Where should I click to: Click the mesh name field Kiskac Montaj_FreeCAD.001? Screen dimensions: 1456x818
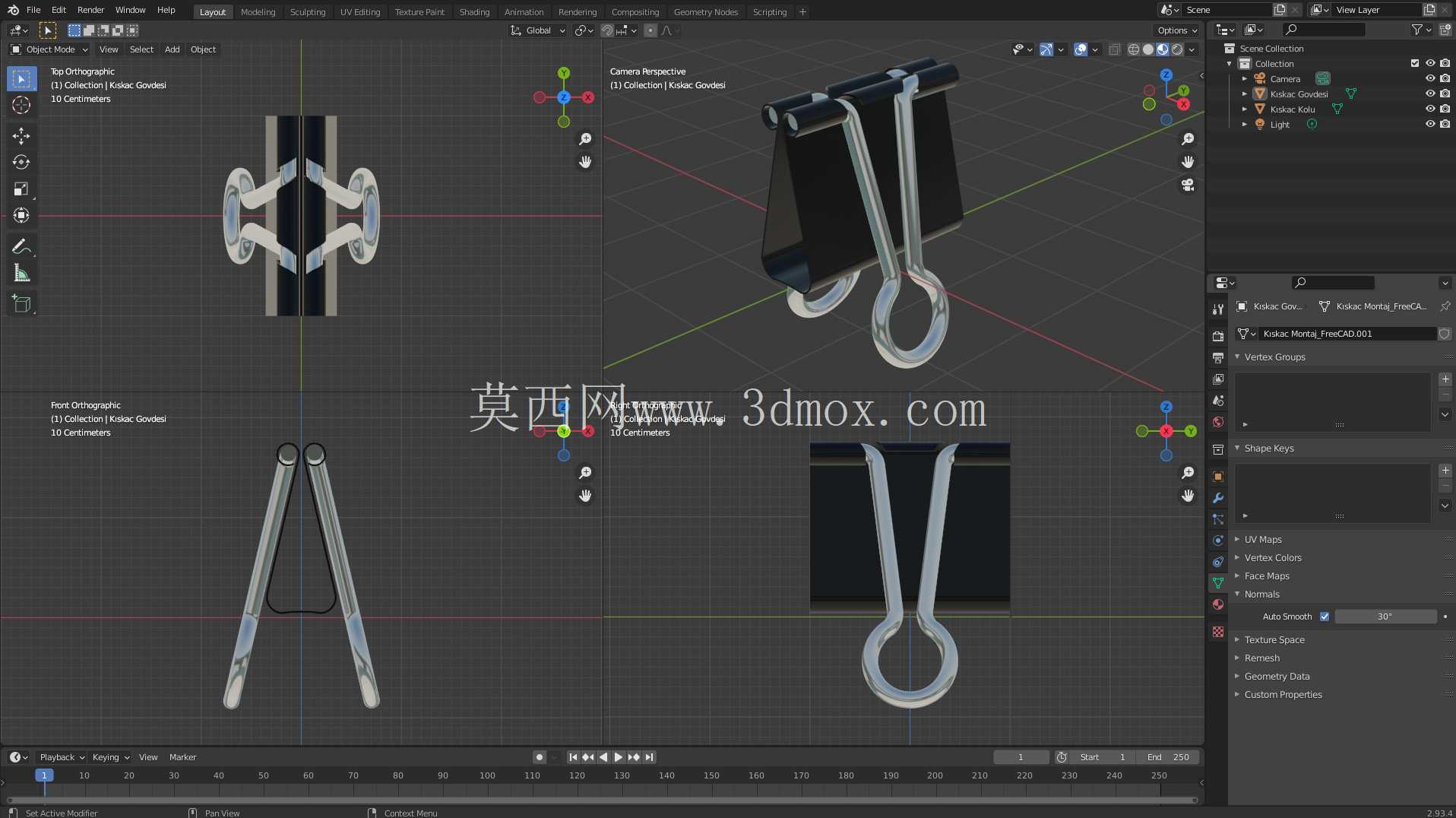tap(1347, 334)
